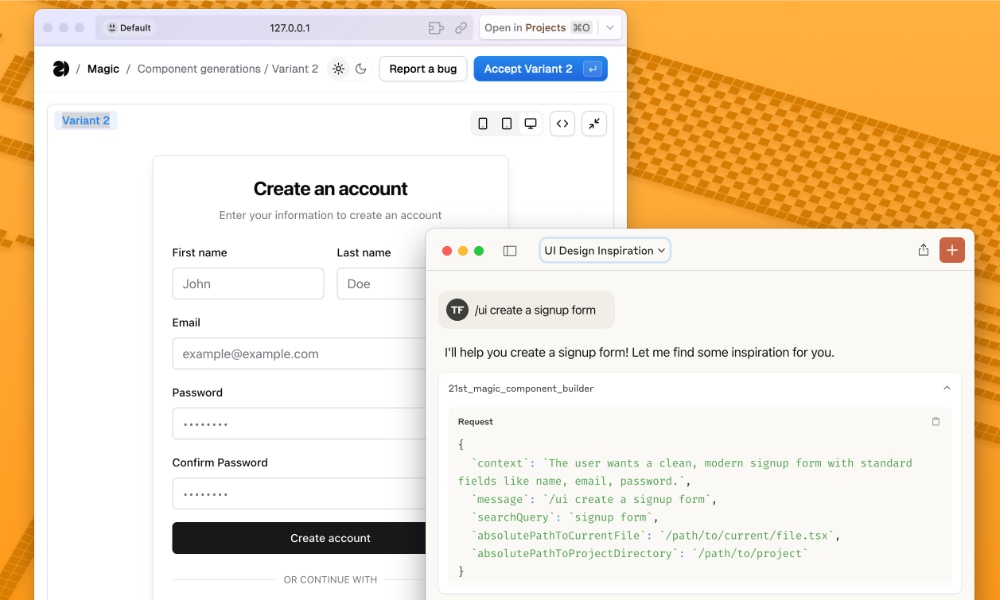Collapse the 21st_magic_component_builder section
The width and height of the screenshot is (1000, 600).
tap(946, 388)
